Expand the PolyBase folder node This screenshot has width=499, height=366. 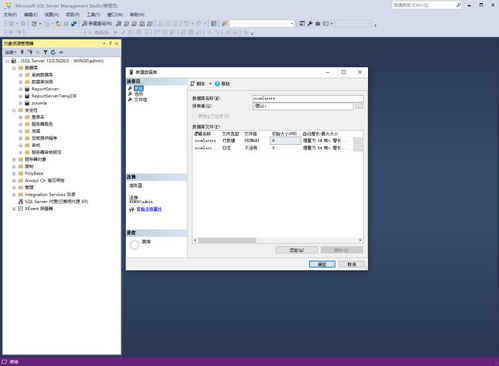click(x=14, y=174)
